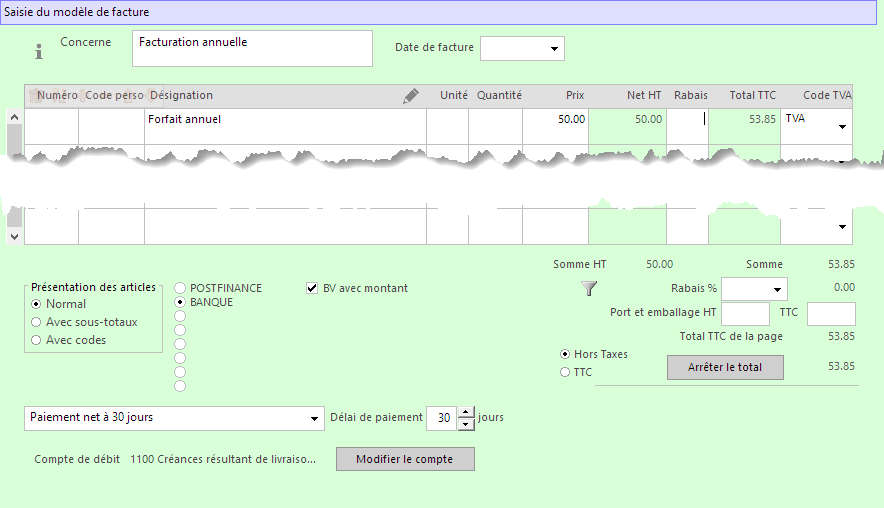Choose Avec codes presentation
884x508 pixels.
click(x=36, y=340)
